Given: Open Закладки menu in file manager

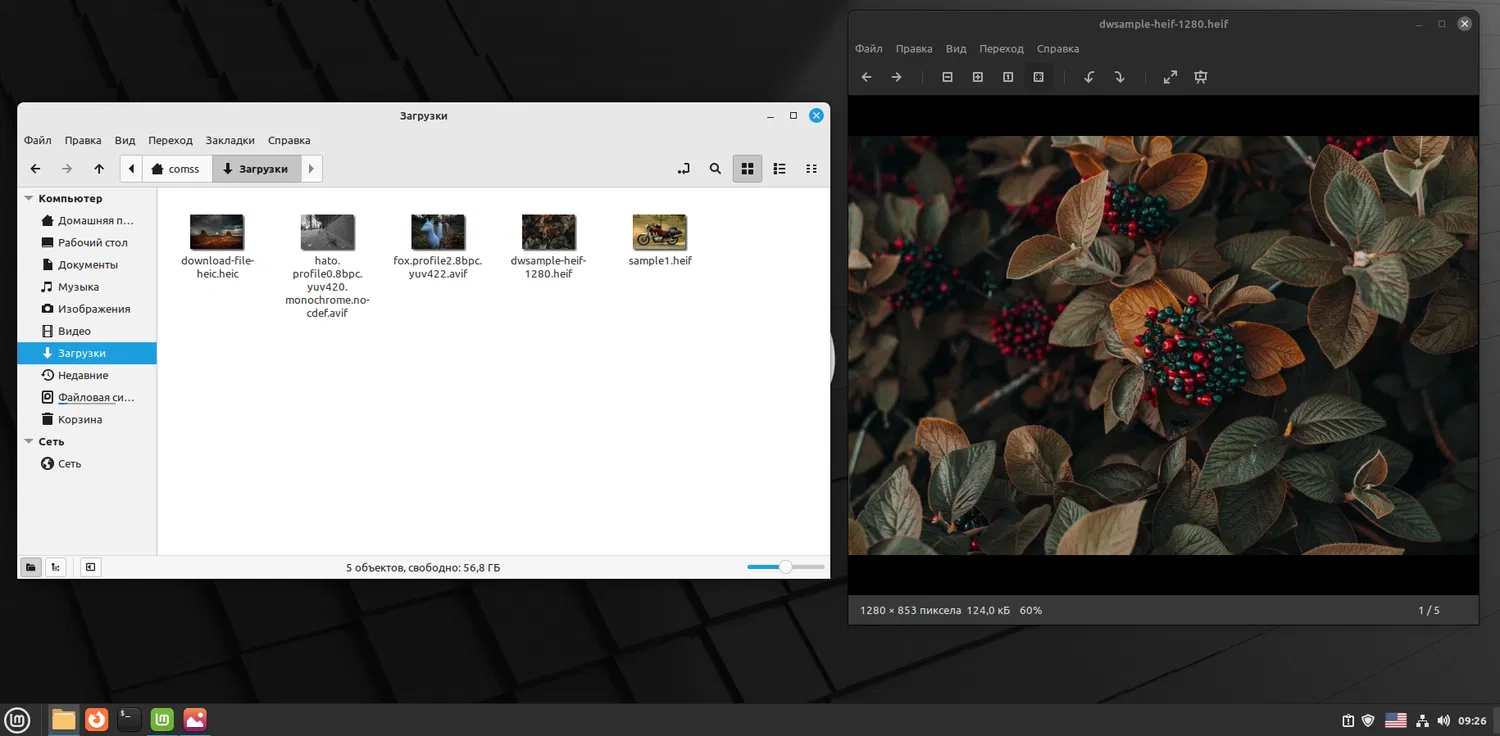Looking at the screenshot, I should coord(230,141).
